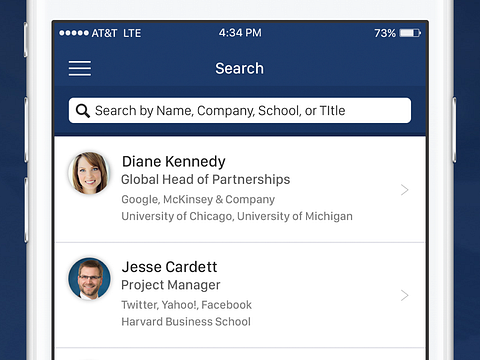The height and width of the screenshot is (360, 480).
Task: Click the battery icon in status bar
Action: click(x=410, y=33)
